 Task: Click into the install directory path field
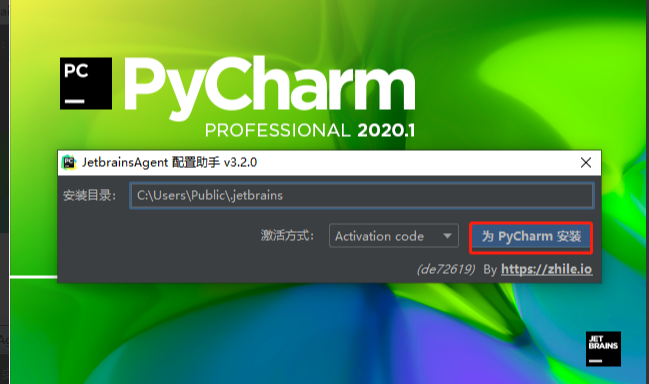pyautogui.click(x=362, y=195)
